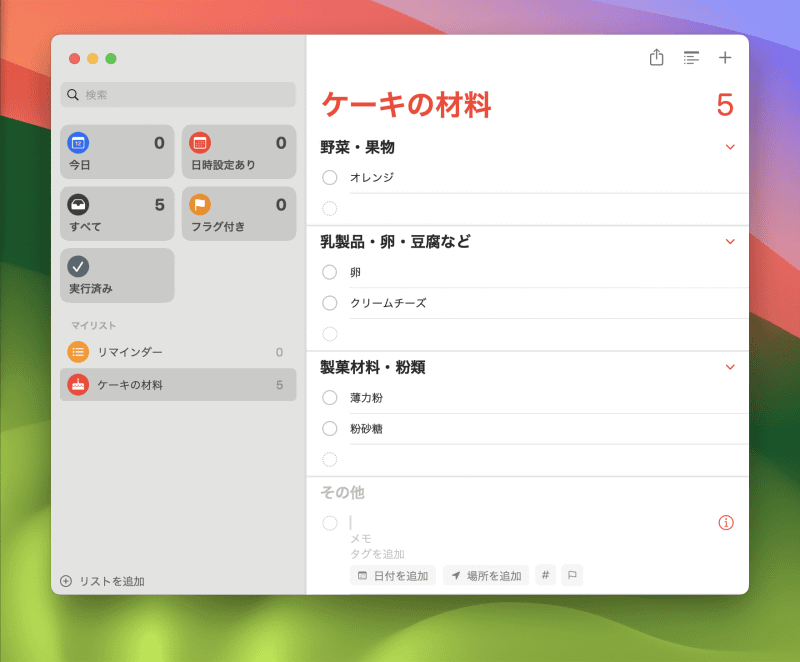Image resolution: width=800 pixels, height=662 pixels.
Task: Click 場所を追加 to add a location
Action: pyautogui.click(x=485, y=575)
